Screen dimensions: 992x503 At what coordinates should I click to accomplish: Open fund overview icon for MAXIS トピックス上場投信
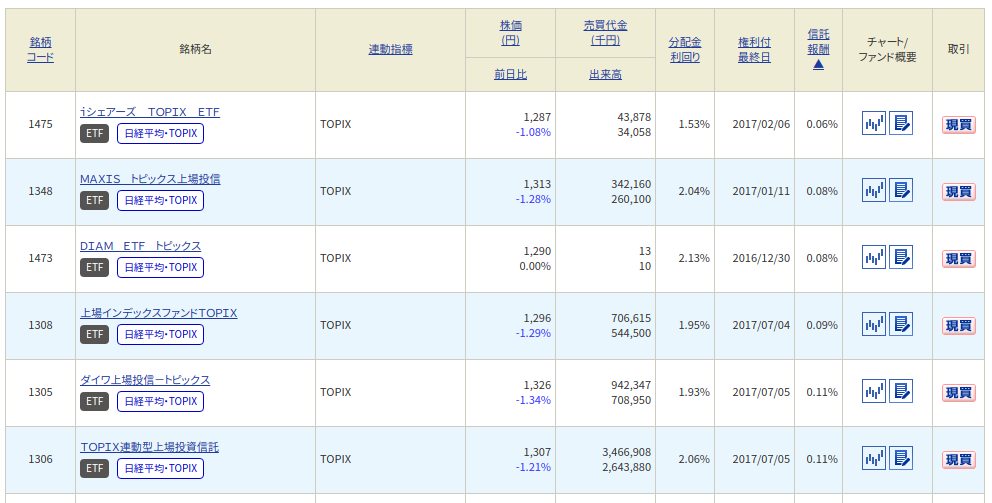coord(901,190)
